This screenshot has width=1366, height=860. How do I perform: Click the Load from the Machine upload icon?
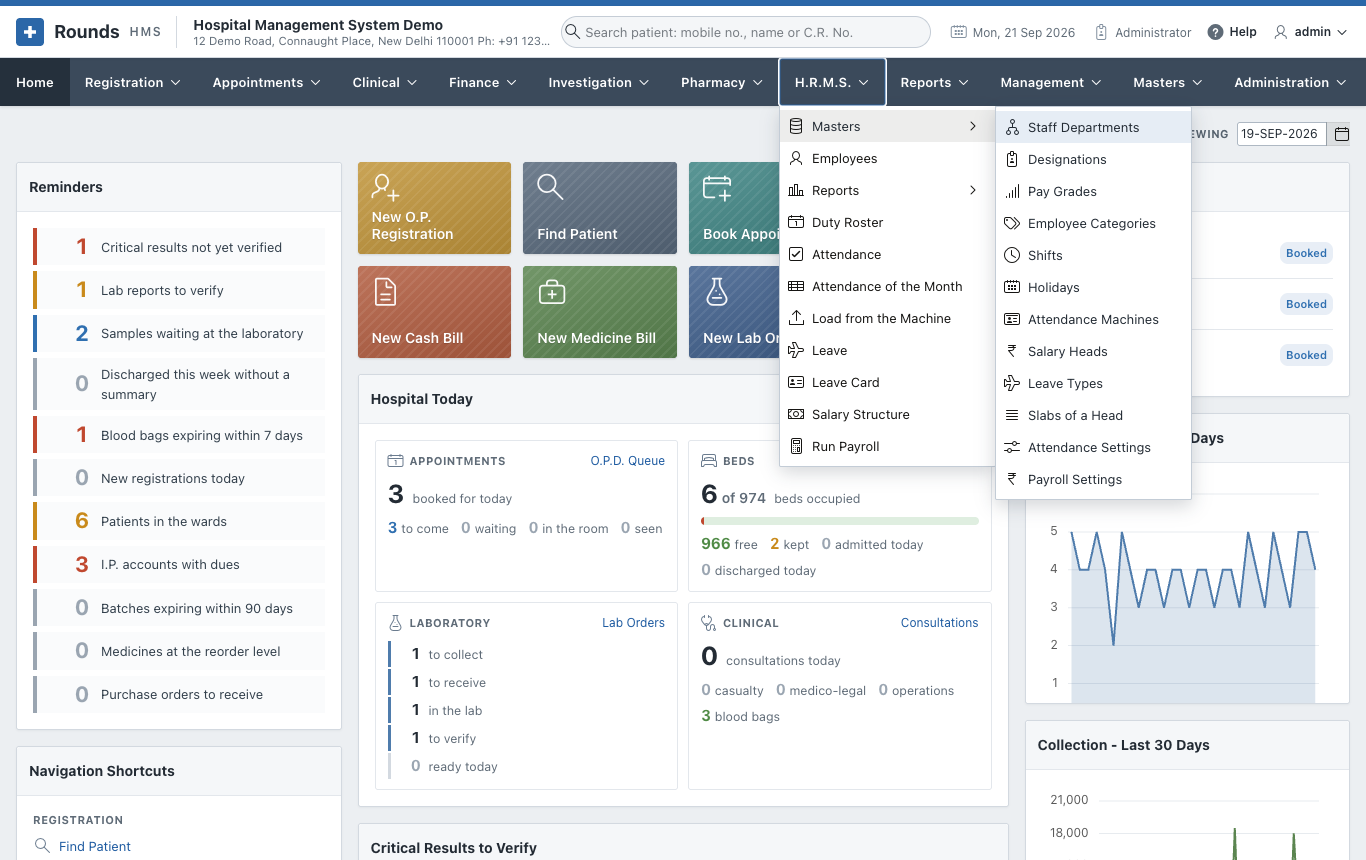coord(796,318)
